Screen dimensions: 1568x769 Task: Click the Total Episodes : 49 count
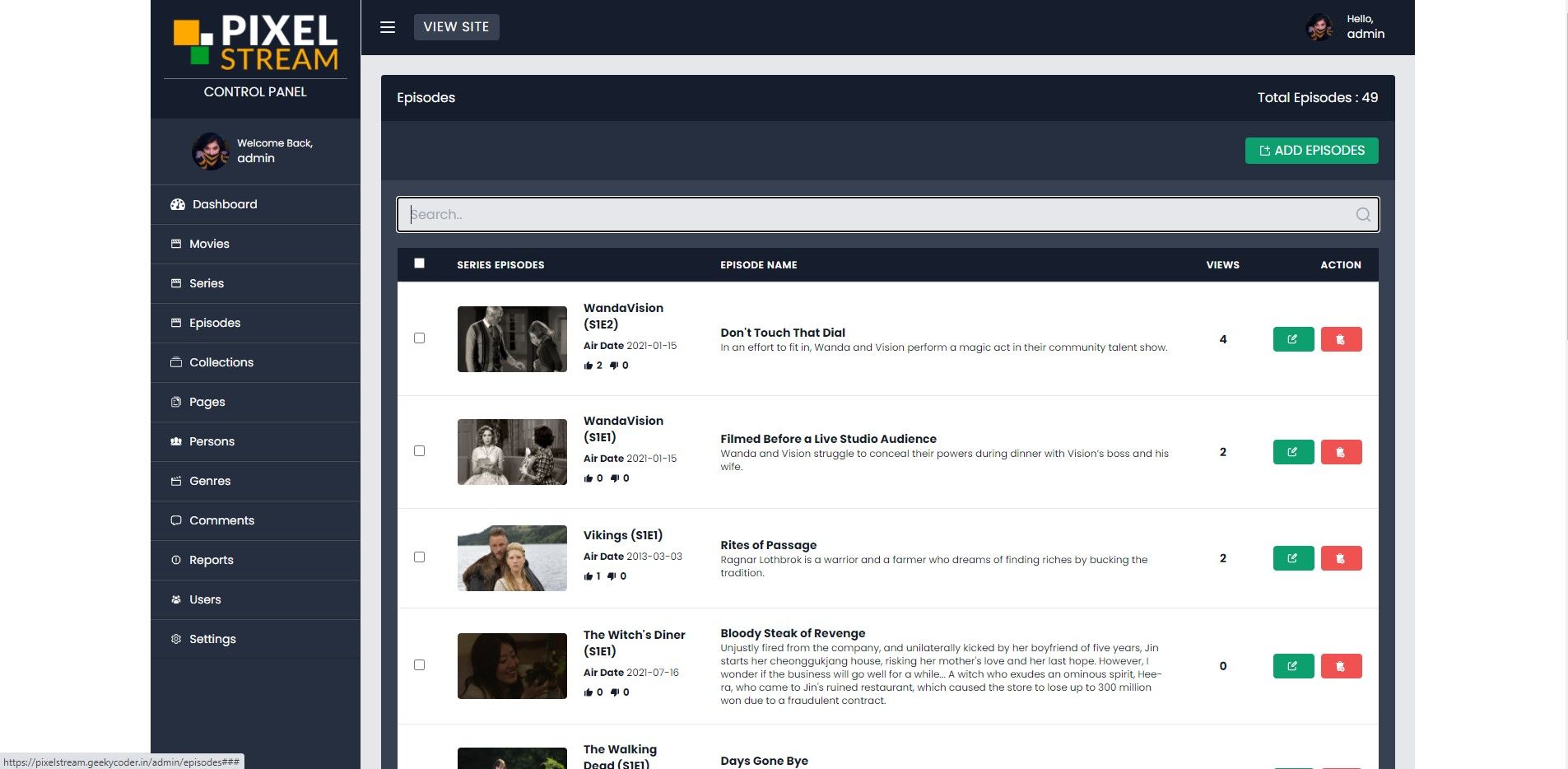[x=1318, y=97]
